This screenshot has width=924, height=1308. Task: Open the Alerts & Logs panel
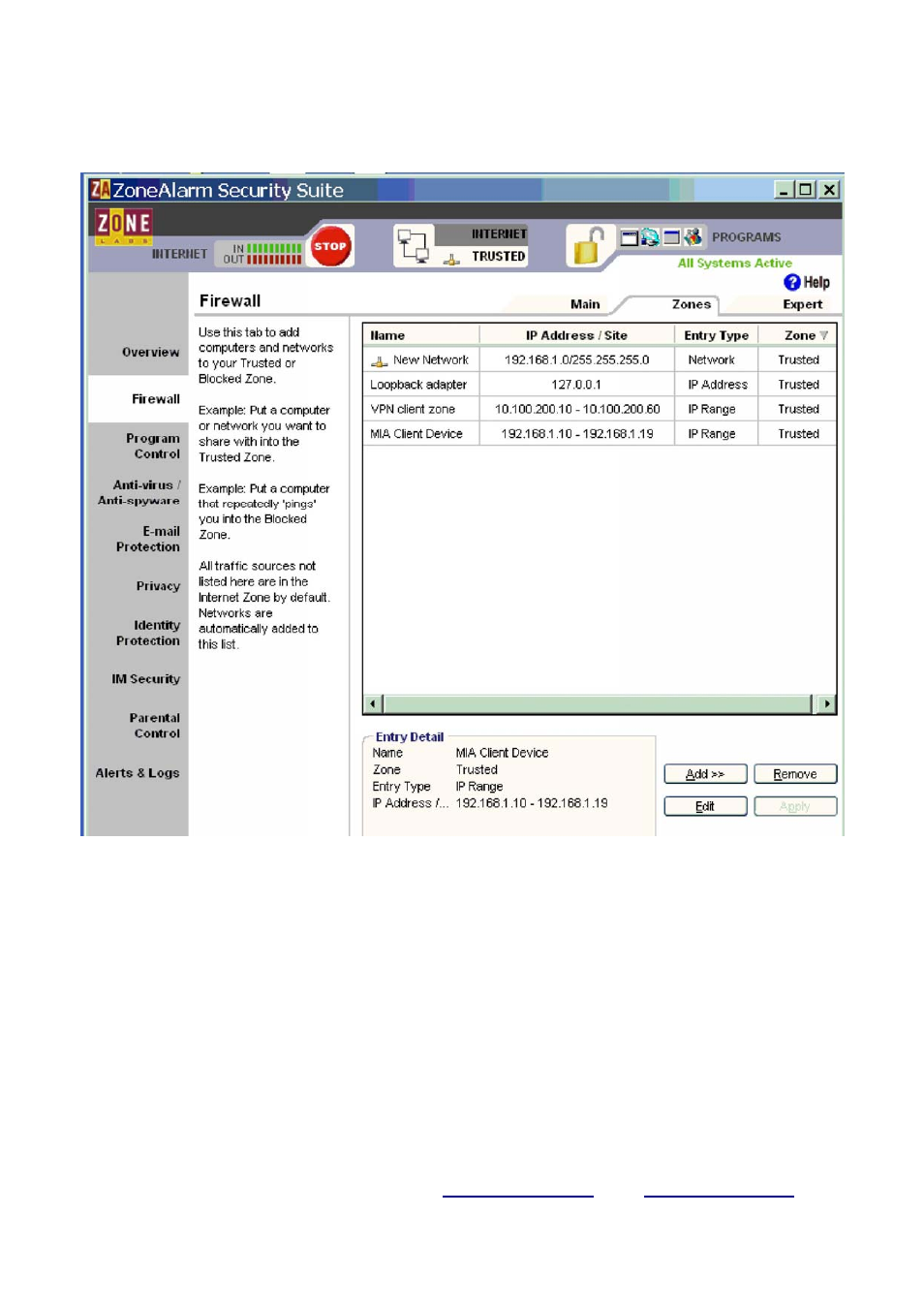[x=138, y=773]
